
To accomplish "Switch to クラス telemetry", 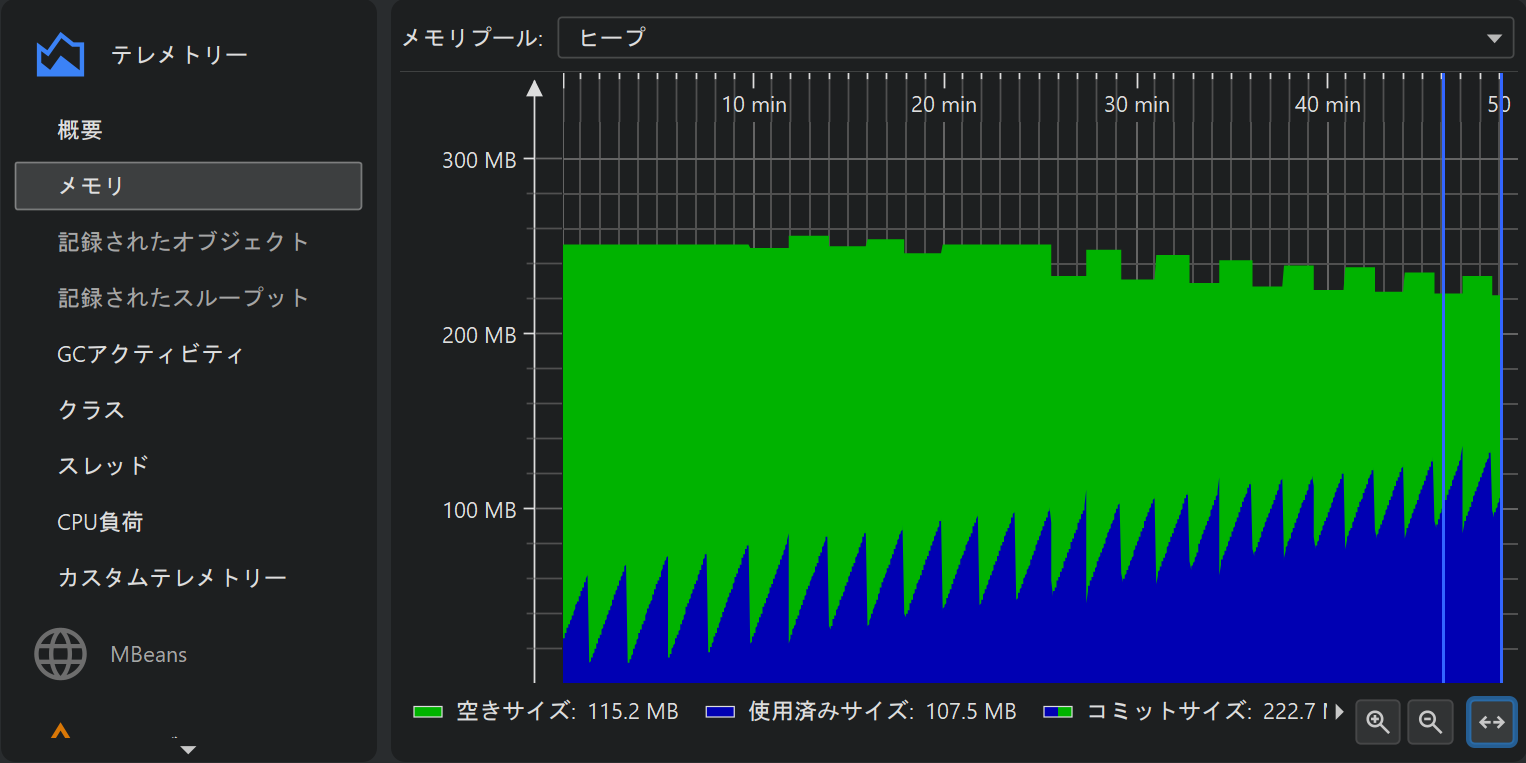I will pyautogui.click(x=91, y=410).
